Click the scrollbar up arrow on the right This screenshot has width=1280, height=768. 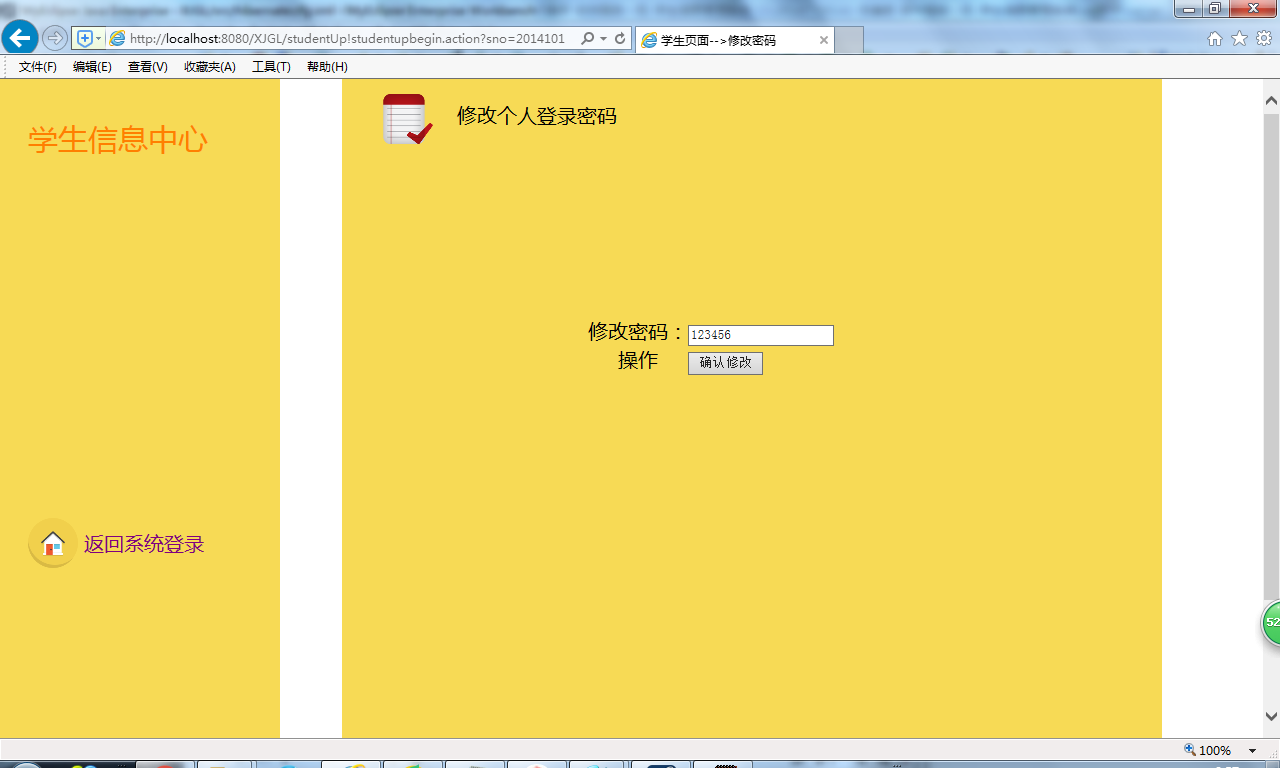[x=1271, y=100]
